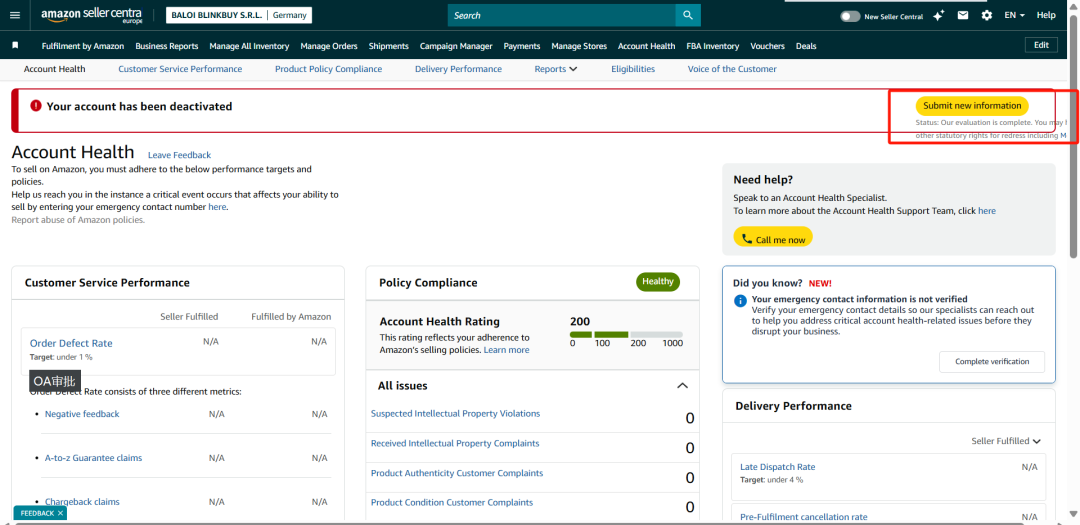Open the sparkle AI assistant icon
Screen dimensions: 1080x525
point(938,15)
